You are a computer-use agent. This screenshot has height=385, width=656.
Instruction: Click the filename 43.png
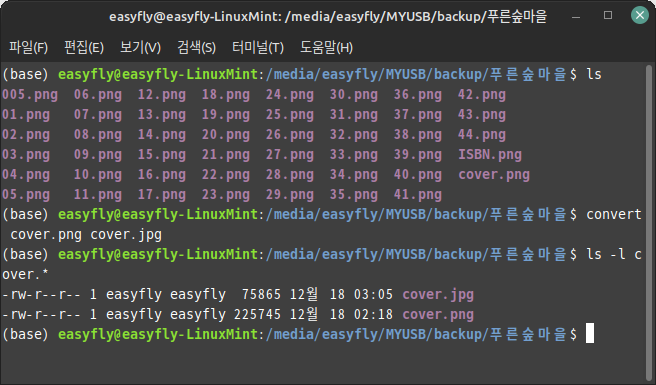pyautogui.click(x=482, y=115)
